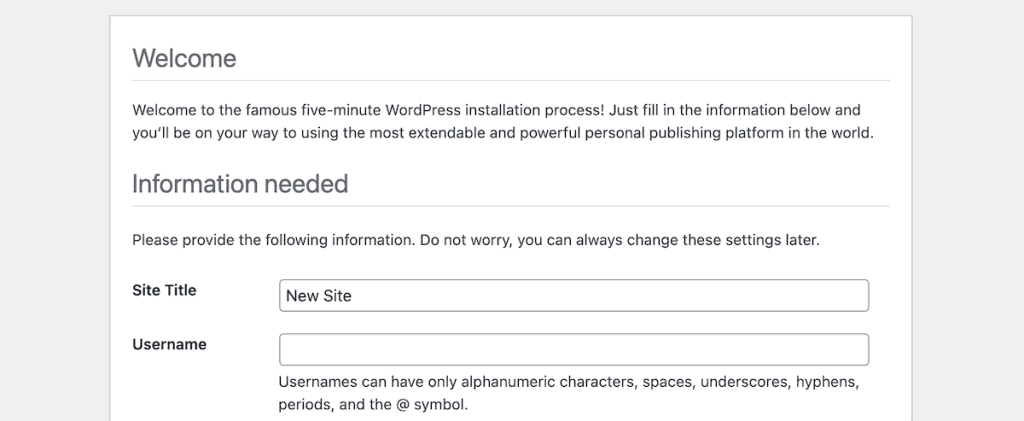Click the welcome paragraph about five-minute installation
Image resolution: width=1024 pixels, height=421 pixels.
[x=503, y=121]
